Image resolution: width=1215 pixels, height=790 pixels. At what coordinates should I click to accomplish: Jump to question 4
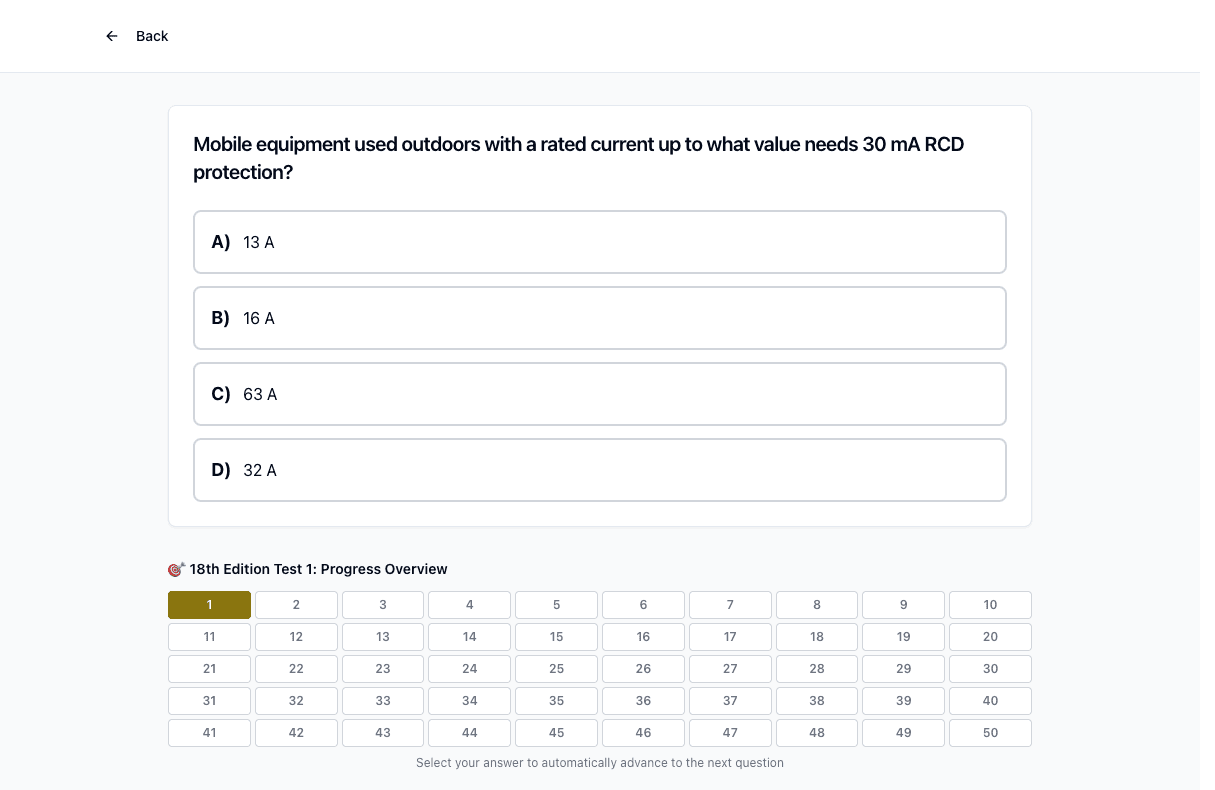[x=470, y=605]
